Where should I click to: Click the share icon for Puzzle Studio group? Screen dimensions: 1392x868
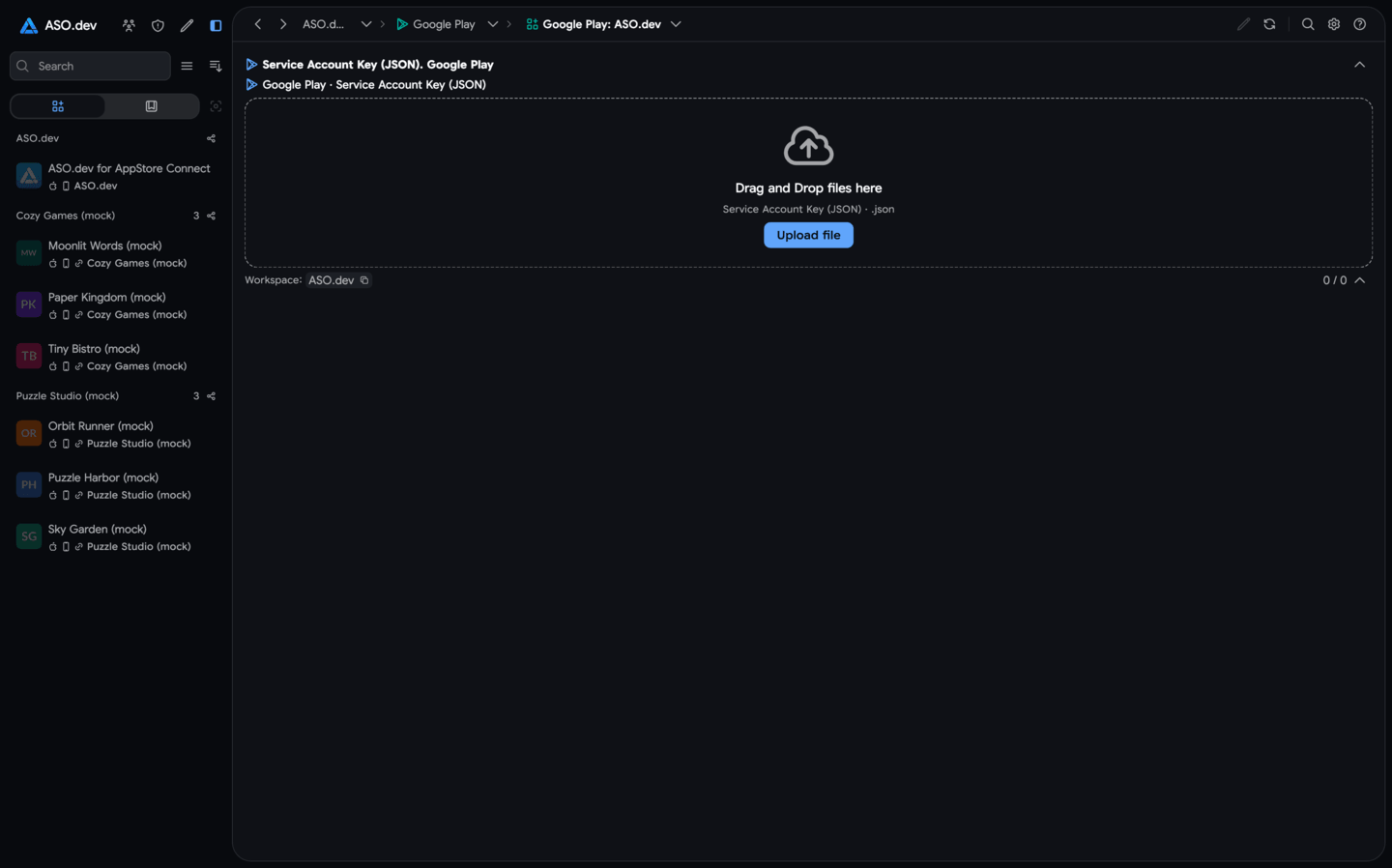[211, 396]
